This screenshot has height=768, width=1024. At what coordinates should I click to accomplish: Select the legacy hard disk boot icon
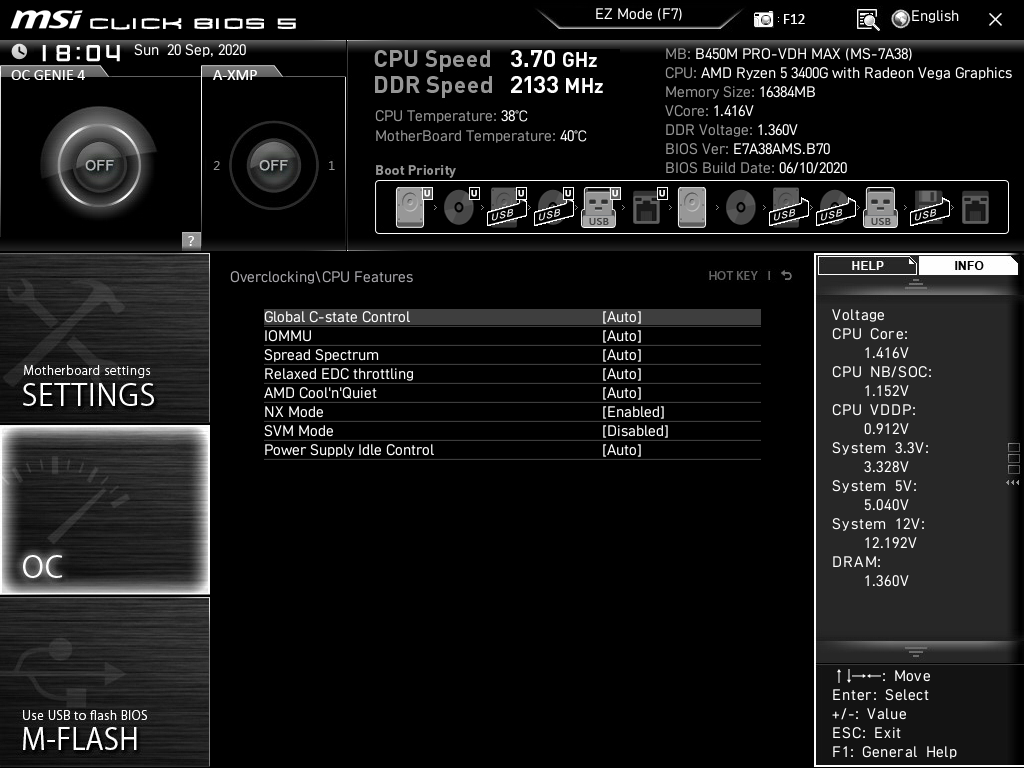tap(692, 207)
